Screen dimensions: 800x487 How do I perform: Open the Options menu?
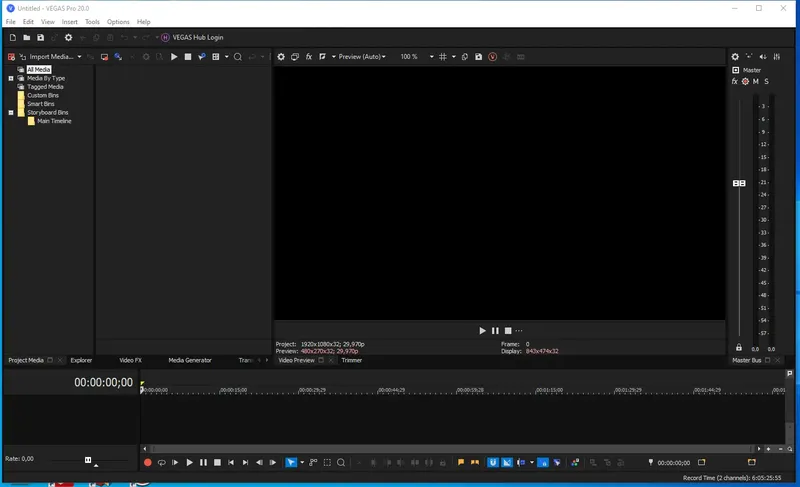tap(118, 22)
